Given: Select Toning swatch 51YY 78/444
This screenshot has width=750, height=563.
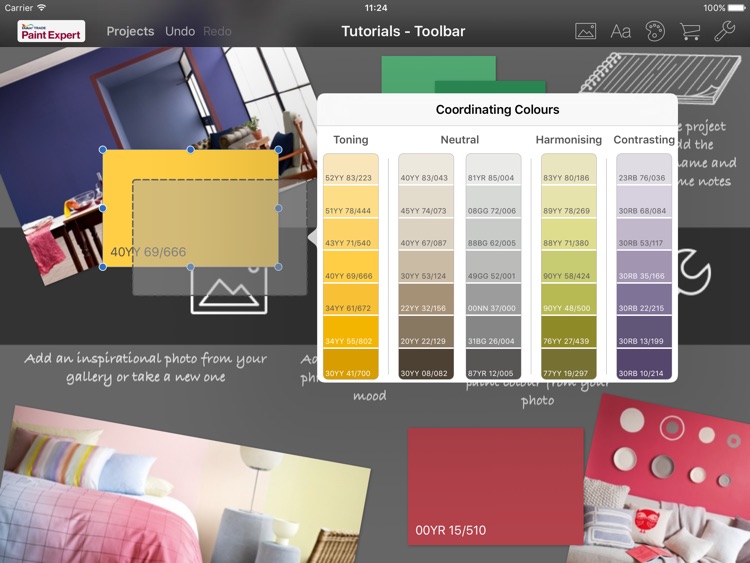Looking at the screenshot, I should (x=351, y=202).
